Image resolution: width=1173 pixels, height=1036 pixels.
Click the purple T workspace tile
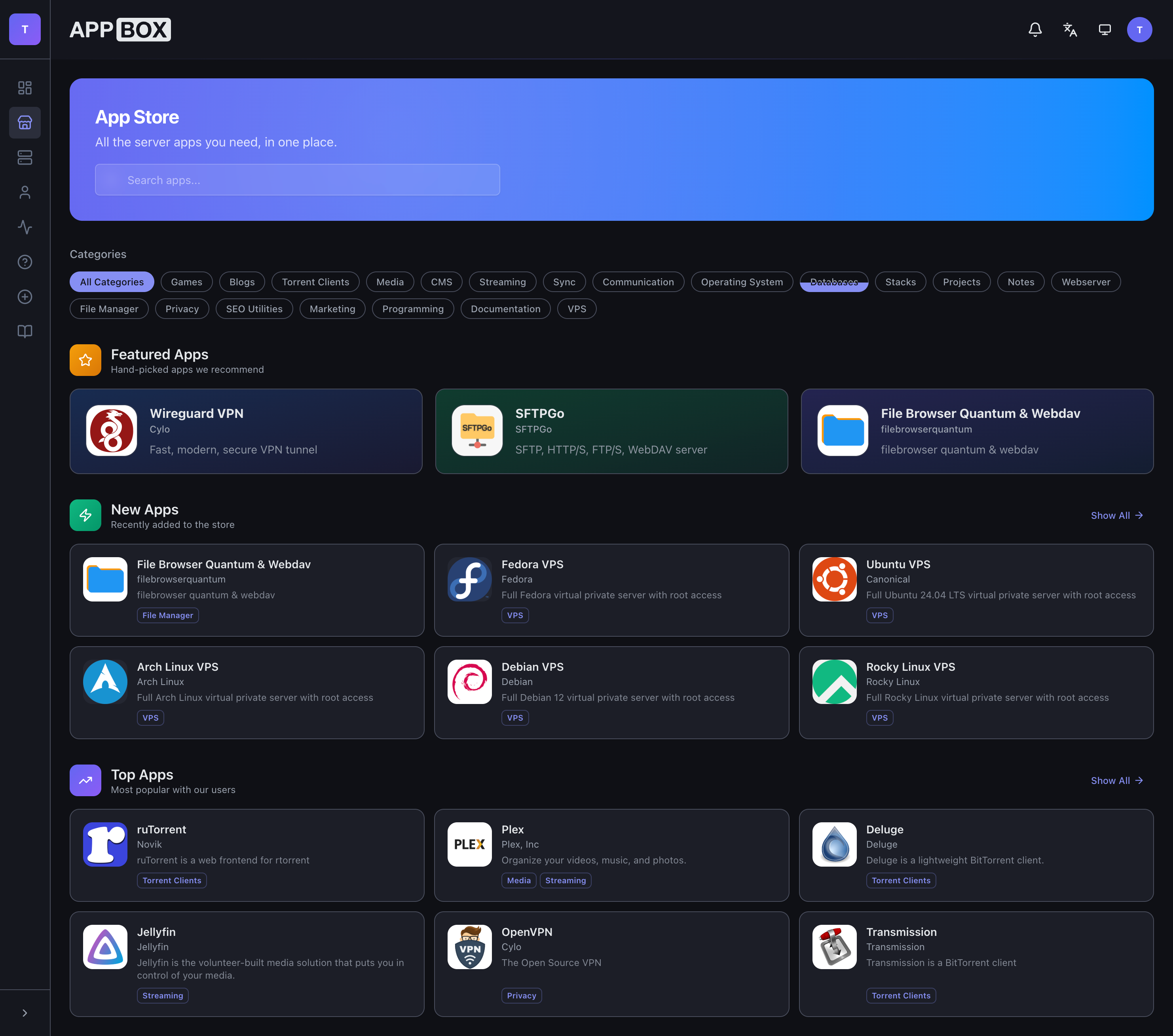tap(25, 29)
